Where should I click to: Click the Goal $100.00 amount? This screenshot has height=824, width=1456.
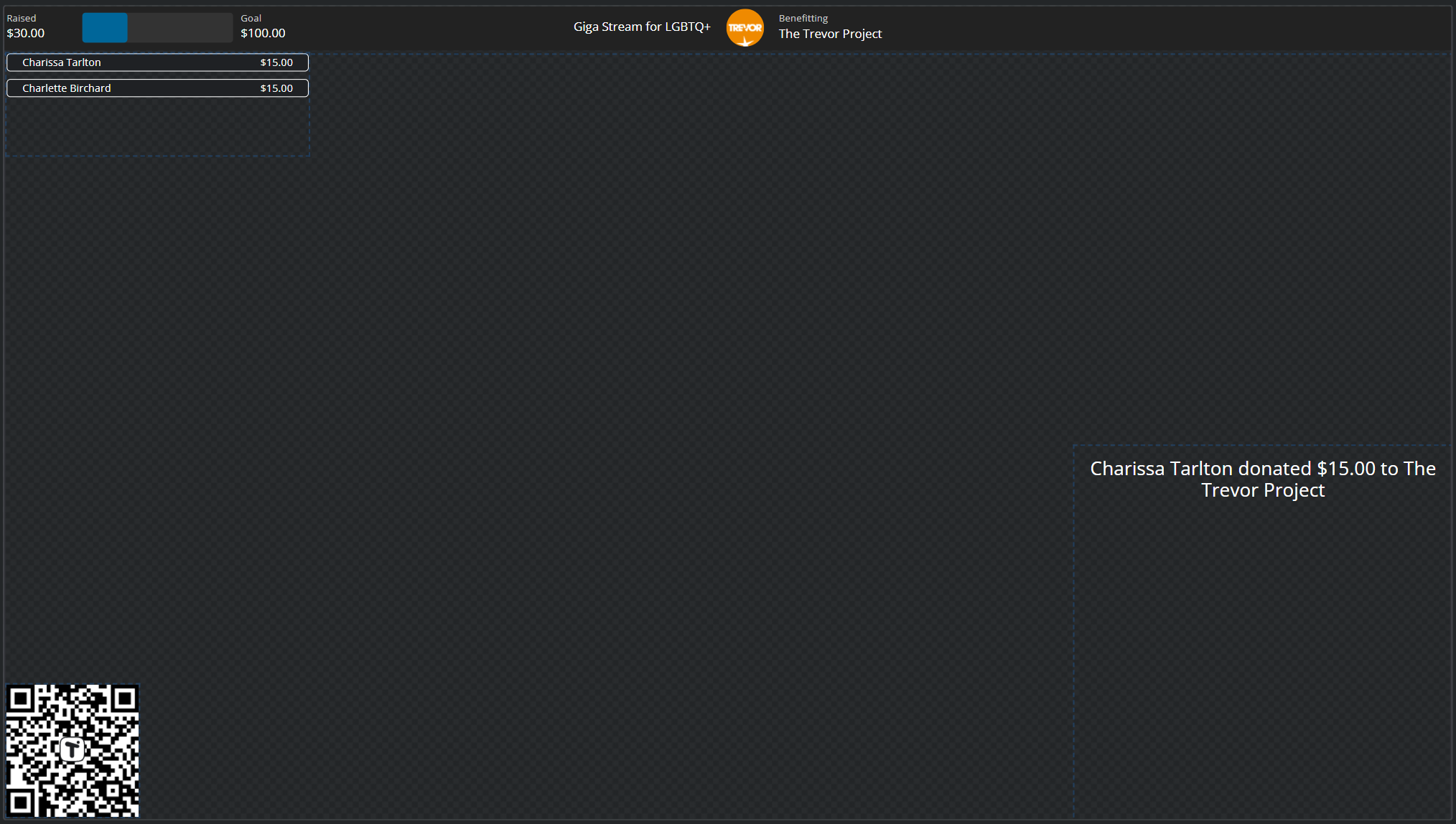coord(263,33)
